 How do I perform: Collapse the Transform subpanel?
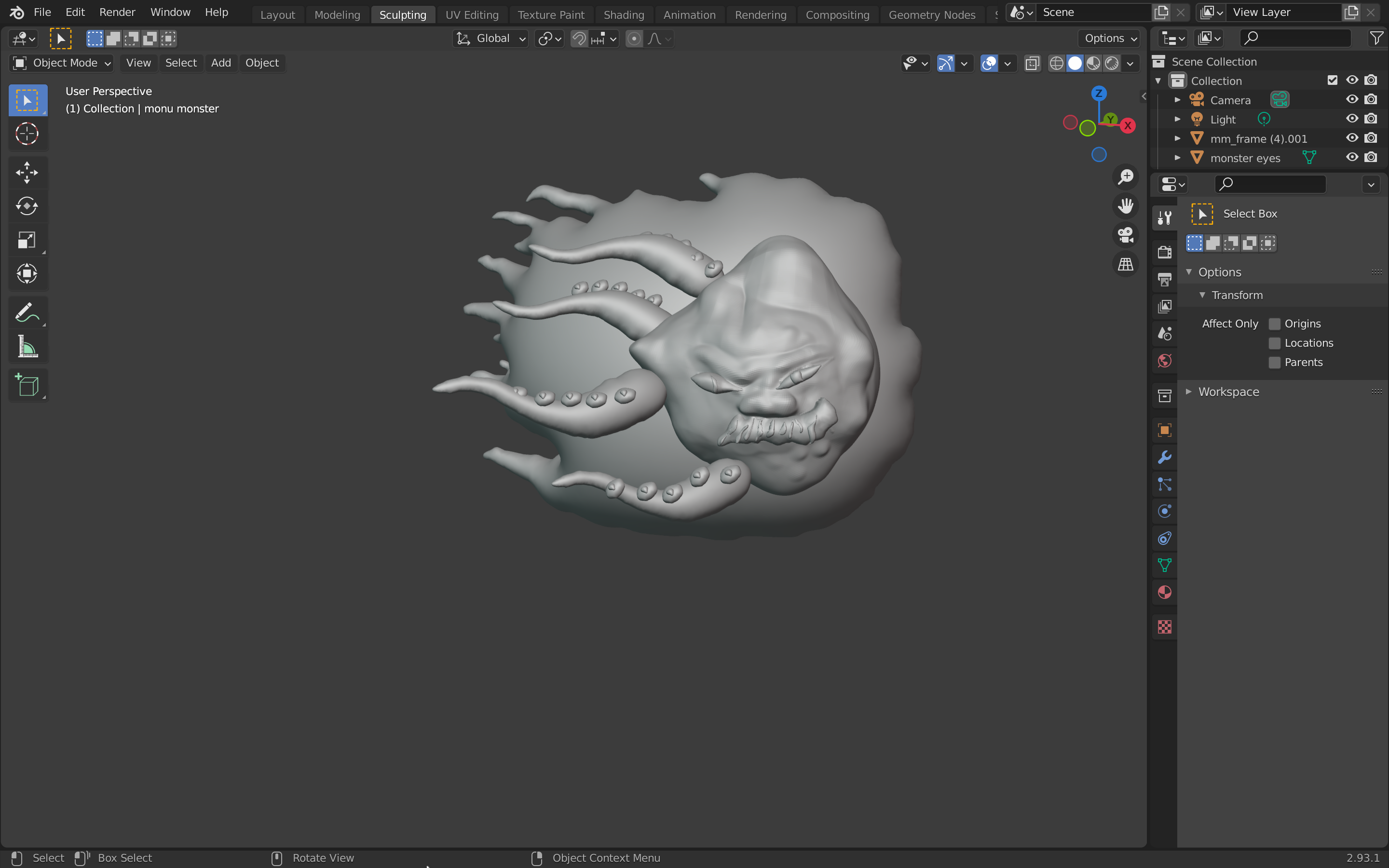coord(1202,295)
